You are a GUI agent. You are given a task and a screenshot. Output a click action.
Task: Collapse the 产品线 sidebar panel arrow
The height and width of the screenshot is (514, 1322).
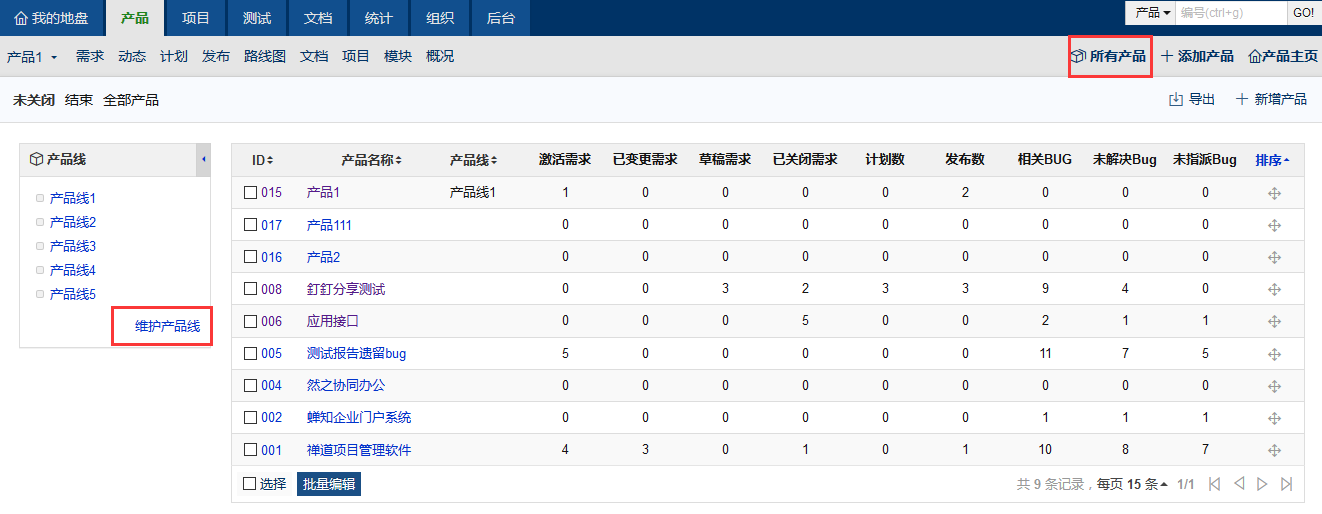203,159
